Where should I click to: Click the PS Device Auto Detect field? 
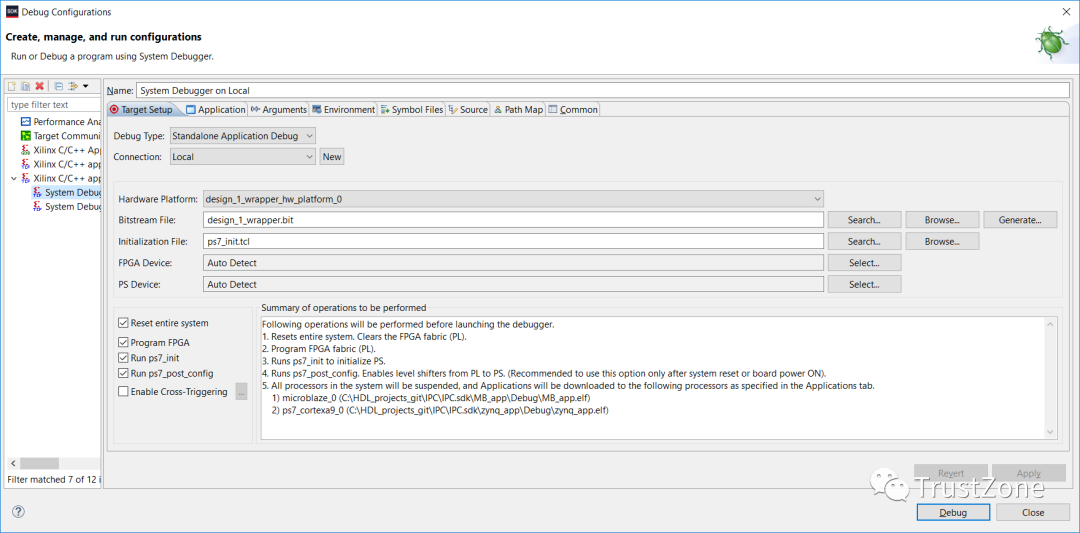coord(513,284)
